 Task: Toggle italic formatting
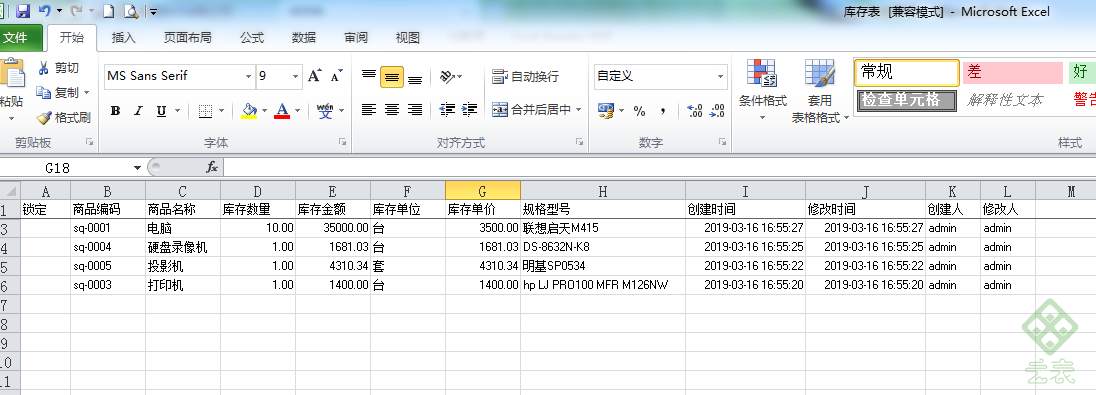pyautogui.click(x=138, y=110)
